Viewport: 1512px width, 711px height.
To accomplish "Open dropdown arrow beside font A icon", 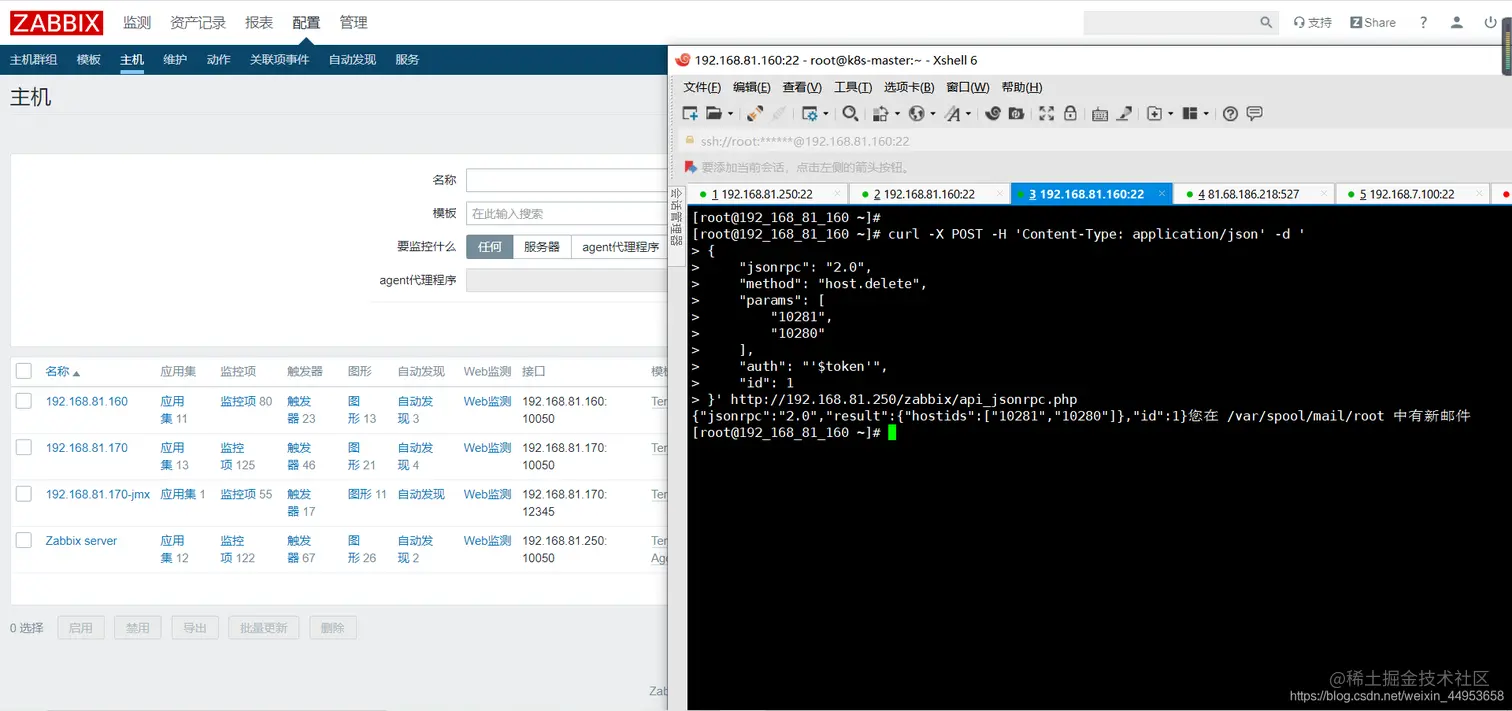I will pyautogui.click(x=969, y=114).
